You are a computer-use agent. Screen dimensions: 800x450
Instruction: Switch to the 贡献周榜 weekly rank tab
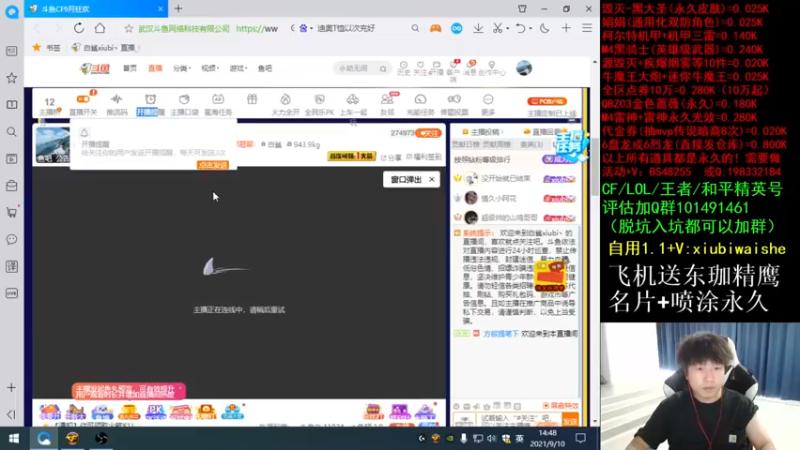[496, 145]
